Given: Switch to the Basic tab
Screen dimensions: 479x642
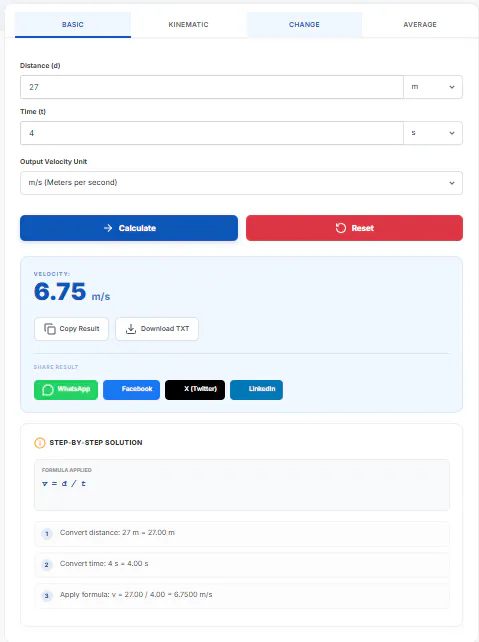Looking at the screenshot, I should (73, 25).
